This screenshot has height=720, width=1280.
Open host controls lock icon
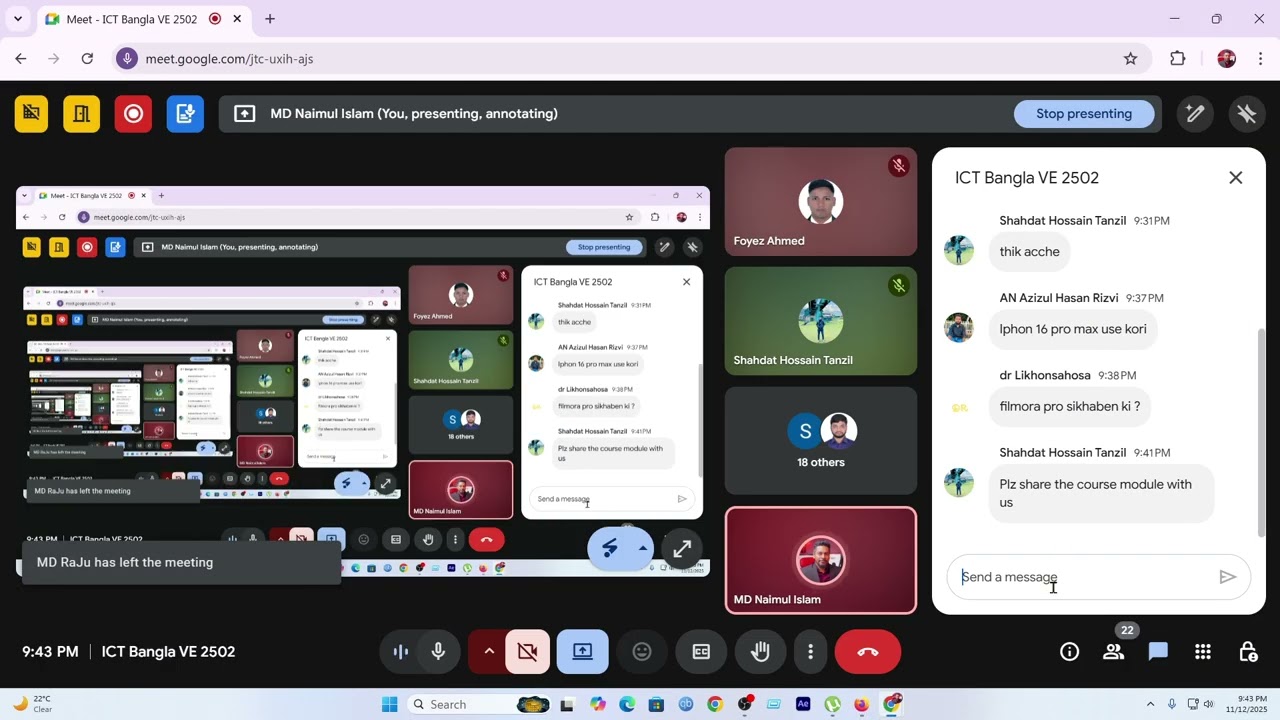point(1247,652)
